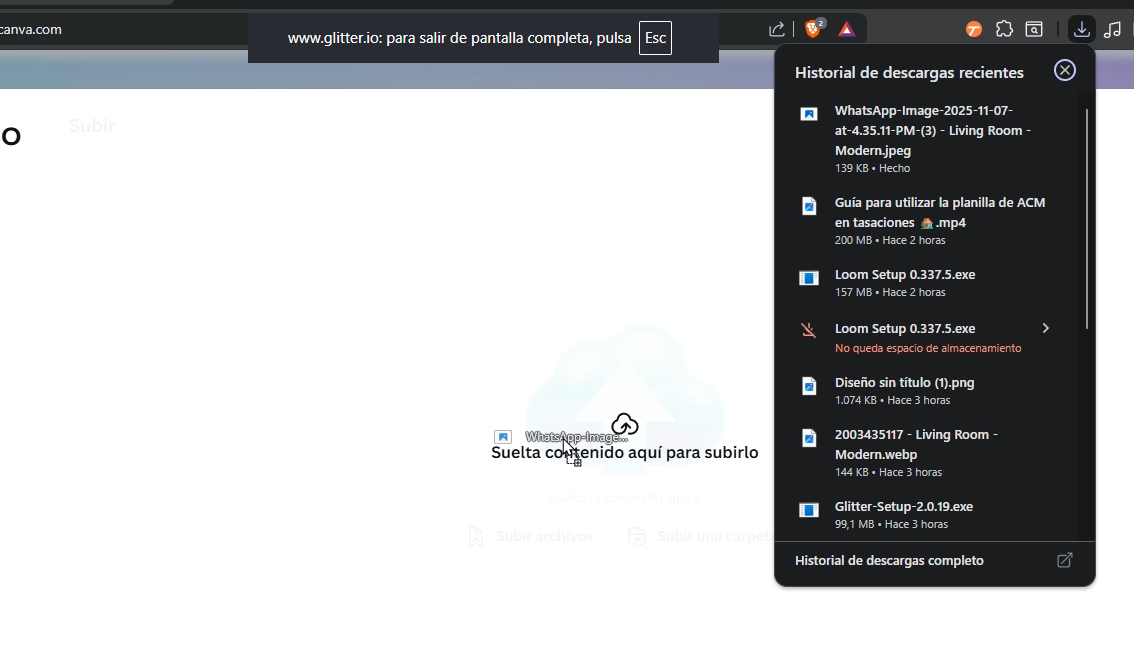The image size is (1134, 652).
Task: Click the music note media control icon
Action: pyautogui.click(x=1112, y=29)
